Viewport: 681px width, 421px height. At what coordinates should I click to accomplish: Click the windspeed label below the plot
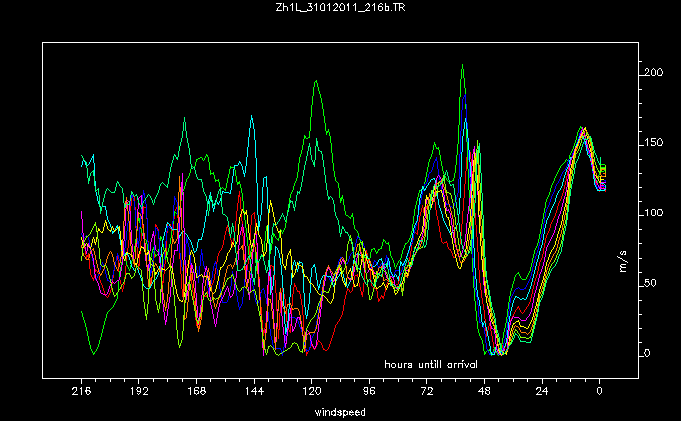coord(340,411)
